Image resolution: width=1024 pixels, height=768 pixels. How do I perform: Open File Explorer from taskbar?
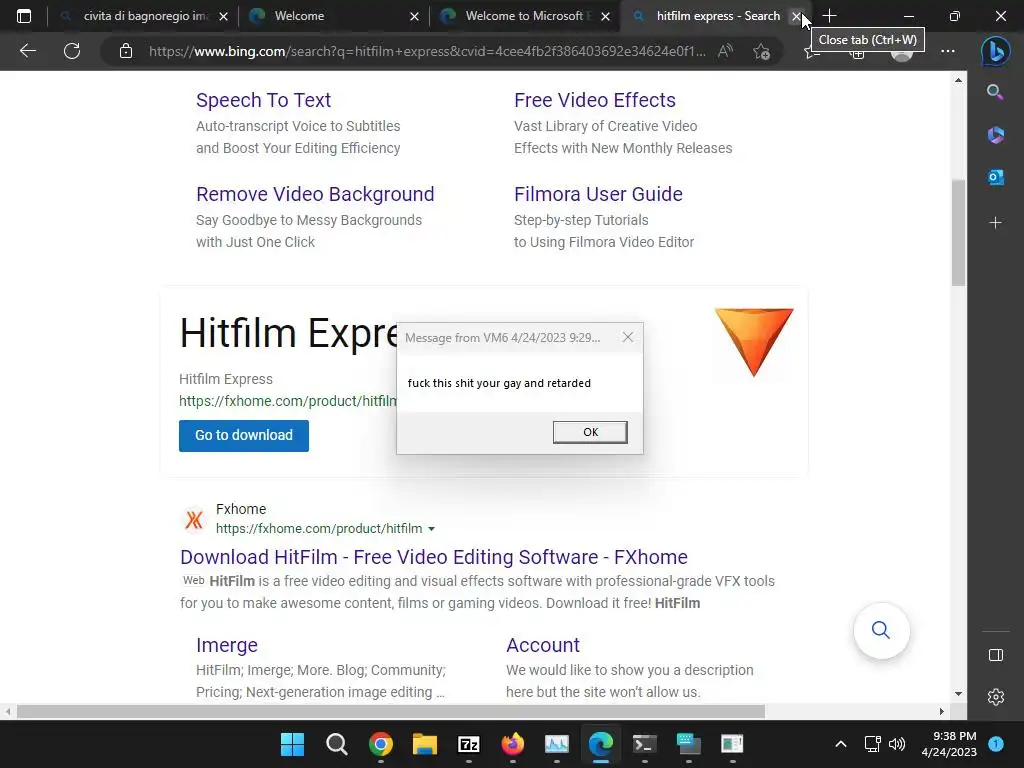(x=424, y=744)
